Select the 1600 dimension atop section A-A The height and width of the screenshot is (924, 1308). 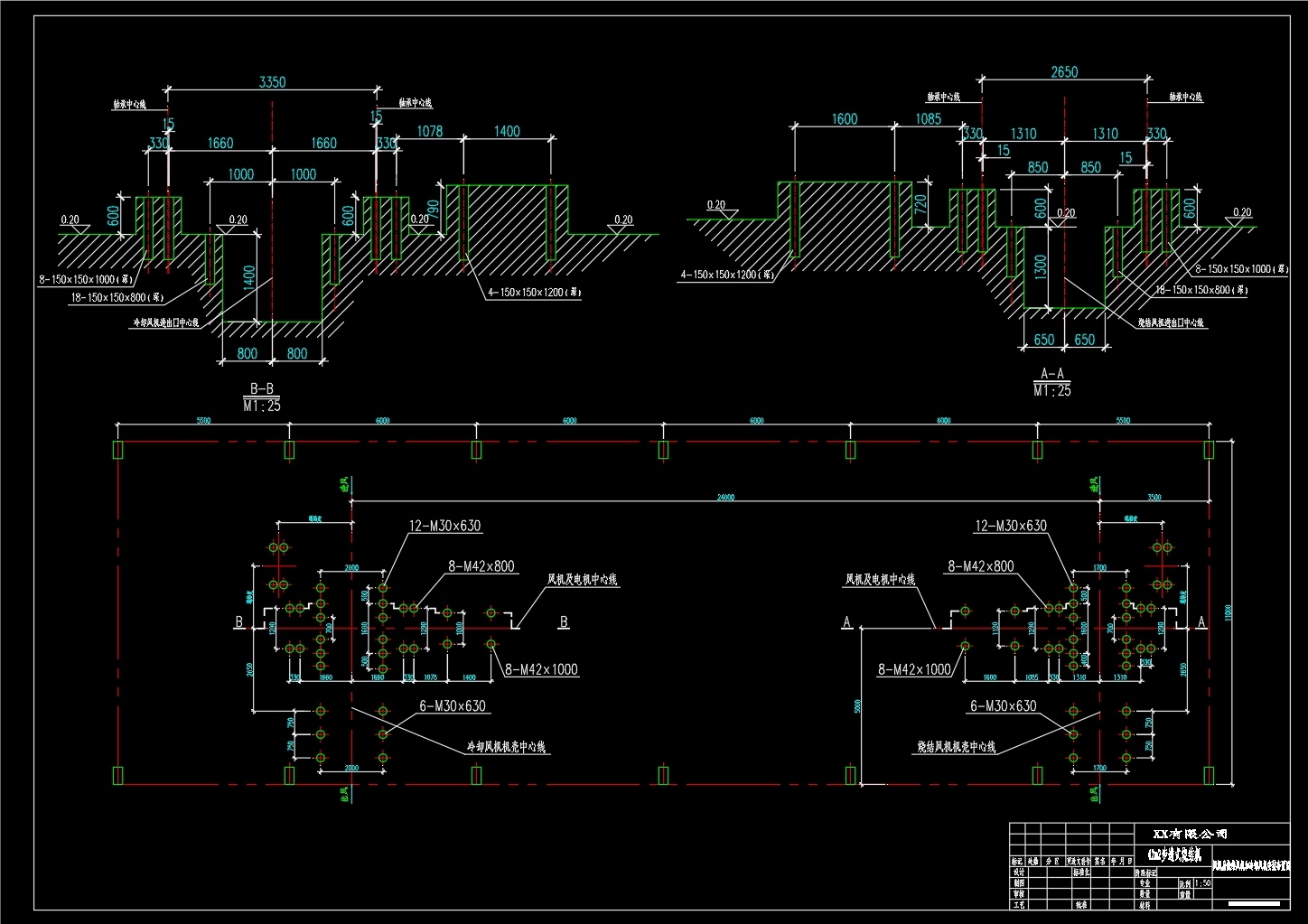[x=844, y=119]
